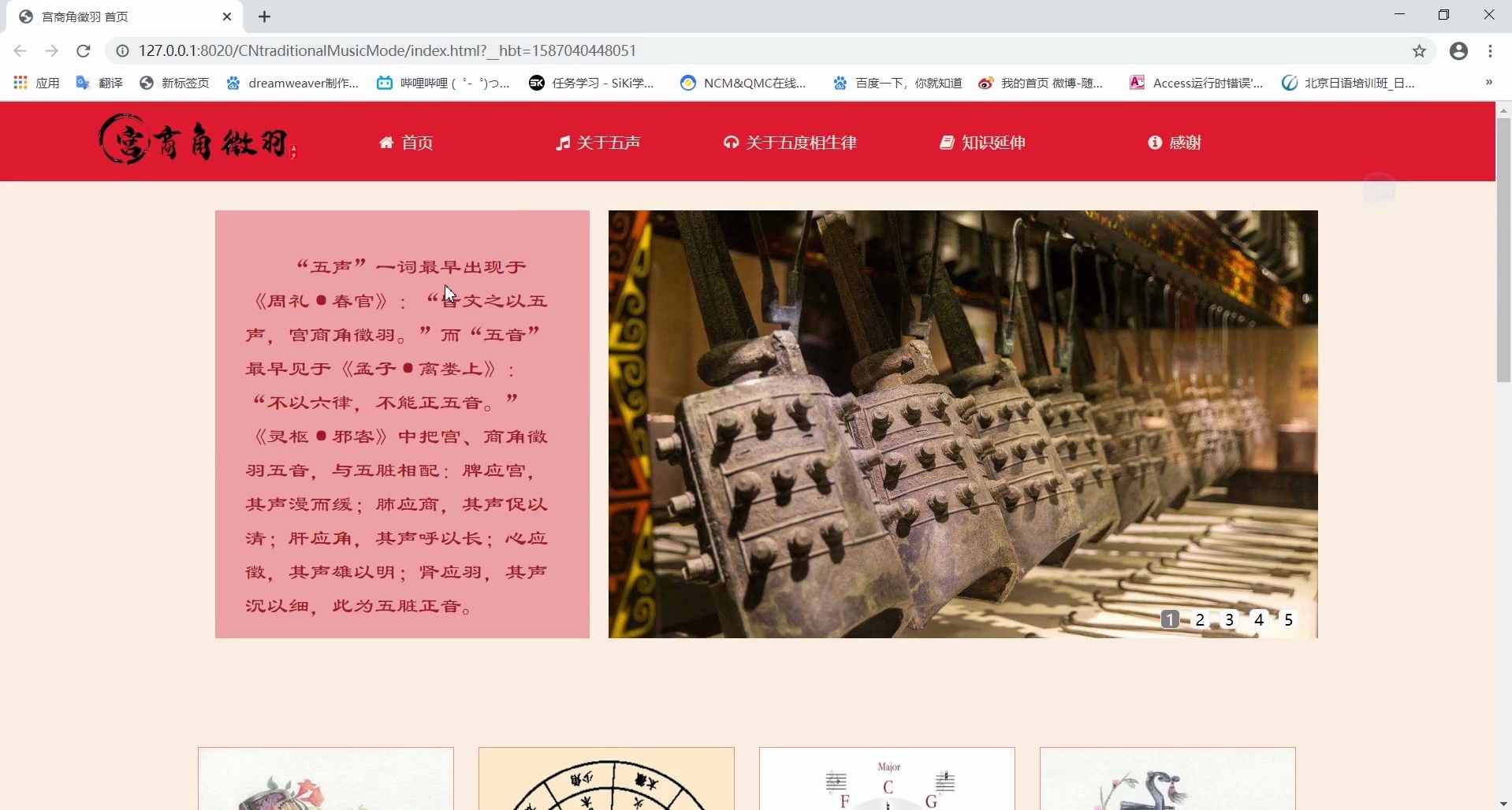Open the Chrome three-dot menu
This screenshot has width=1512, height=810.
click(1490, 51)
